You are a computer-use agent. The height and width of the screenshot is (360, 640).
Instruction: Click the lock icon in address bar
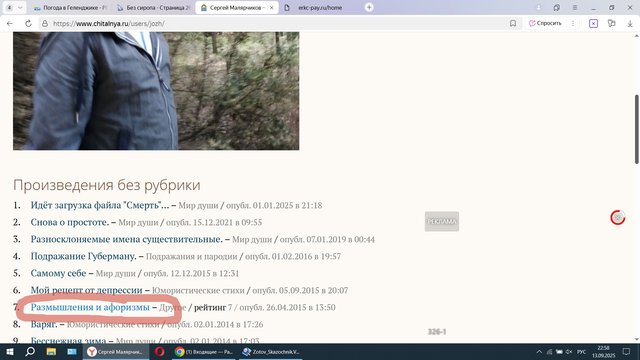pos(45,24)
